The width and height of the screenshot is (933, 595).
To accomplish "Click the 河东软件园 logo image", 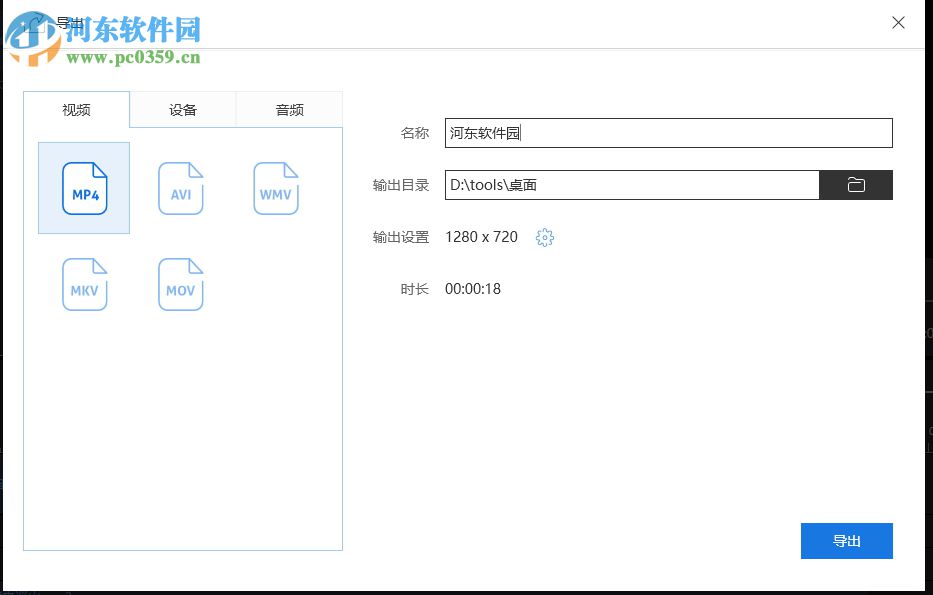I will pos(37,35).
